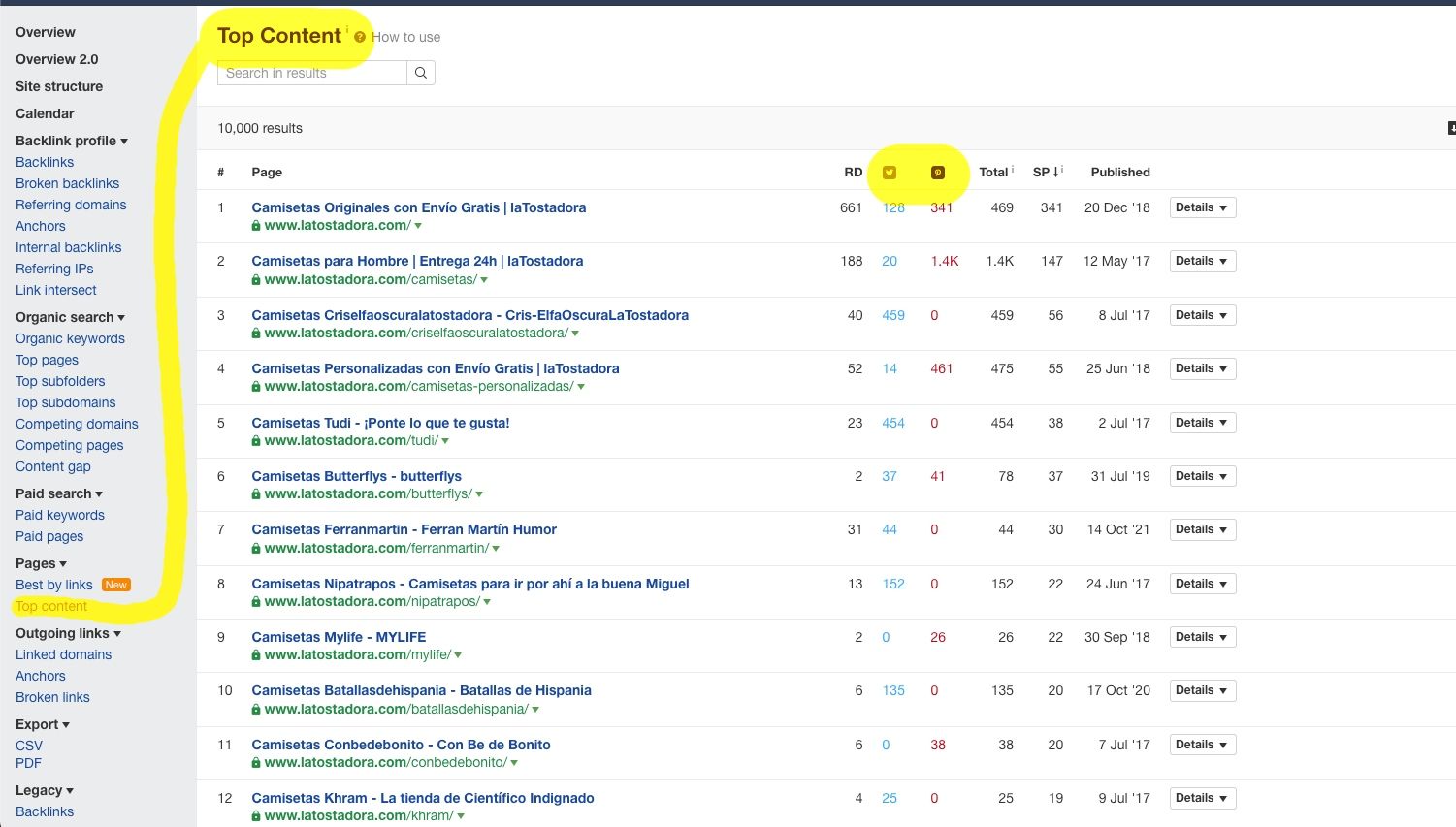Open Camisetas Ferranmartin page title

(404, 529)
